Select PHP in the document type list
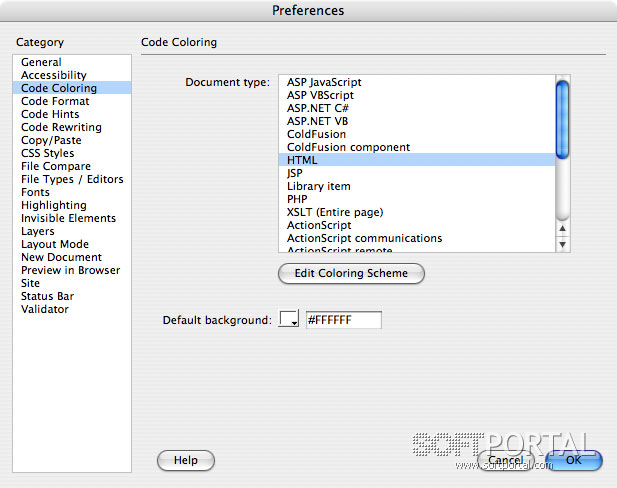The height and width of the screenshot is (488, 617). (x=297, y=199)
